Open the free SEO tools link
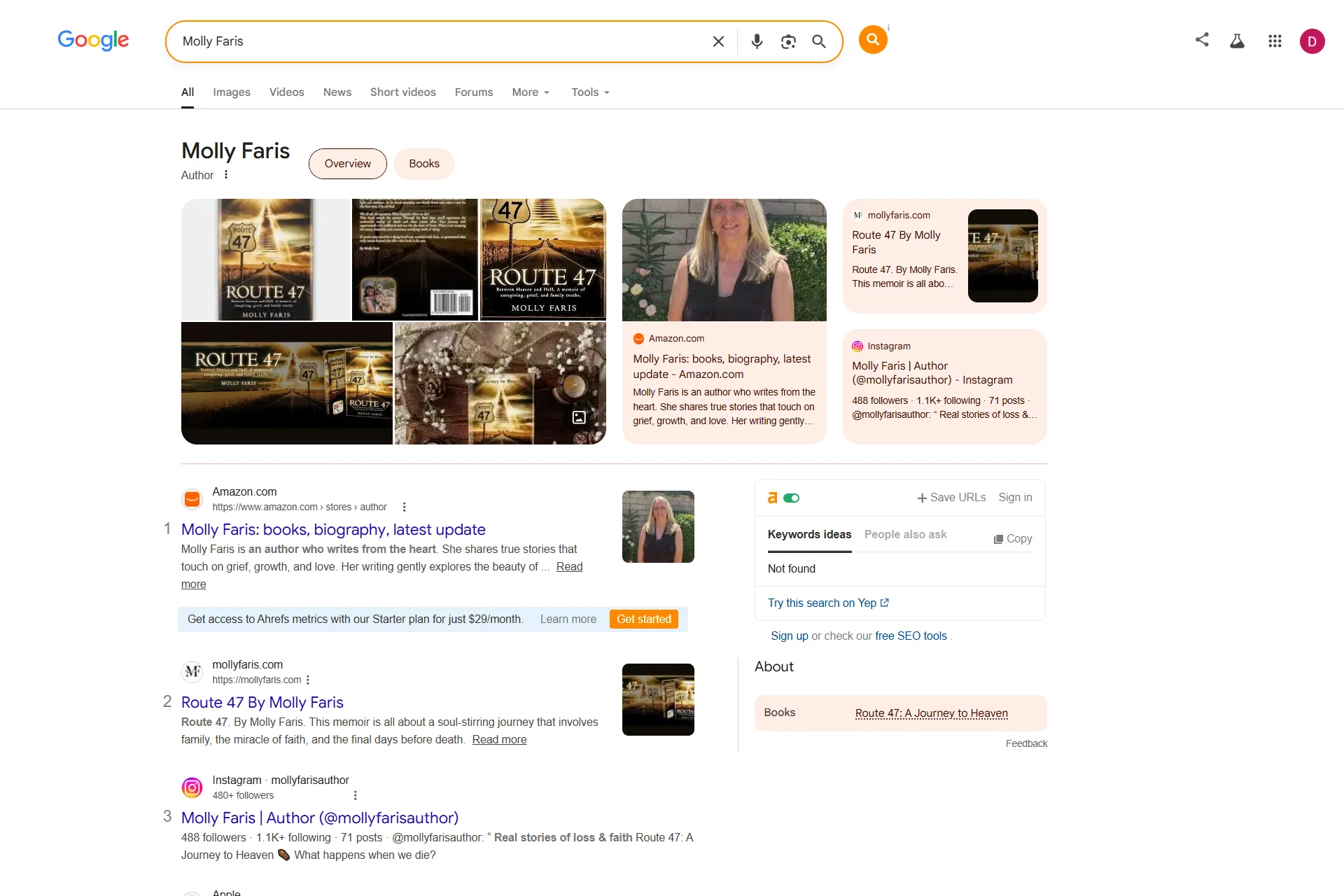1344x896 pixels. [x=911, y=636]
